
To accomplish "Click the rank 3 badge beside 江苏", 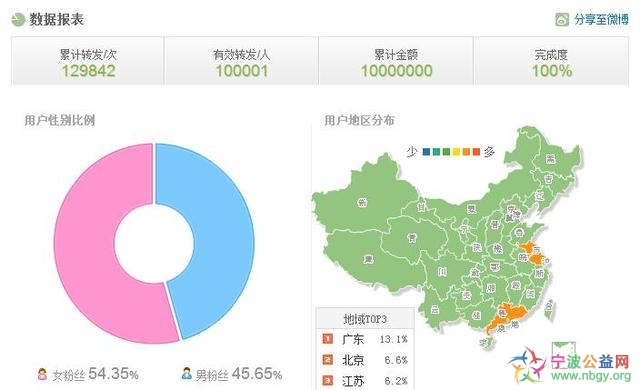I will point(328,380).
